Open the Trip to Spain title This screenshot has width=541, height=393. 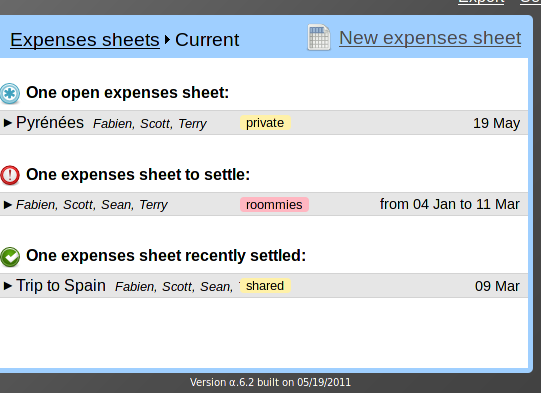[x=61, y=286]
